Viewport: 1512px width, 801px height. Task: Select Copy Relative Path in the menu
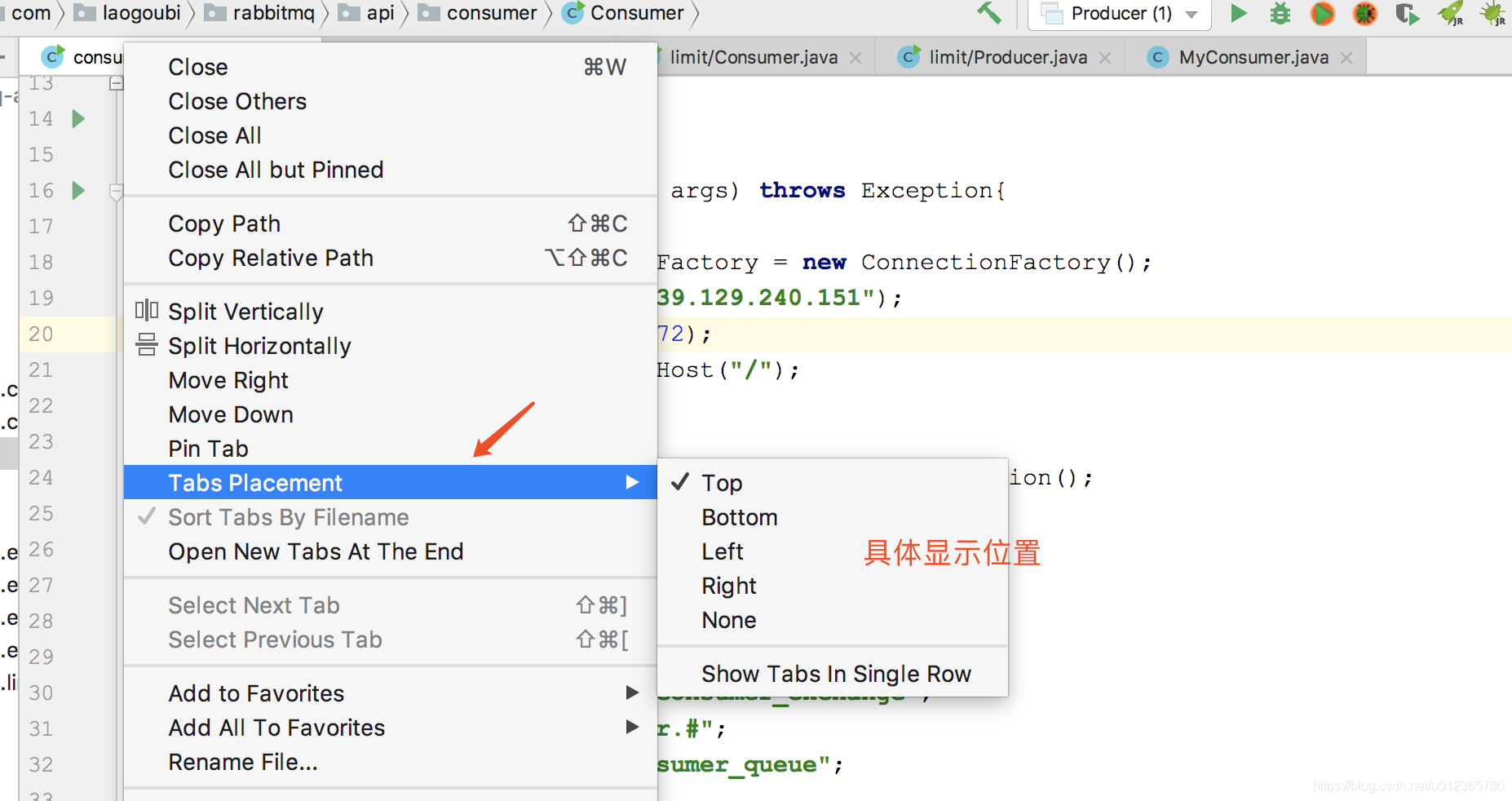391,258
